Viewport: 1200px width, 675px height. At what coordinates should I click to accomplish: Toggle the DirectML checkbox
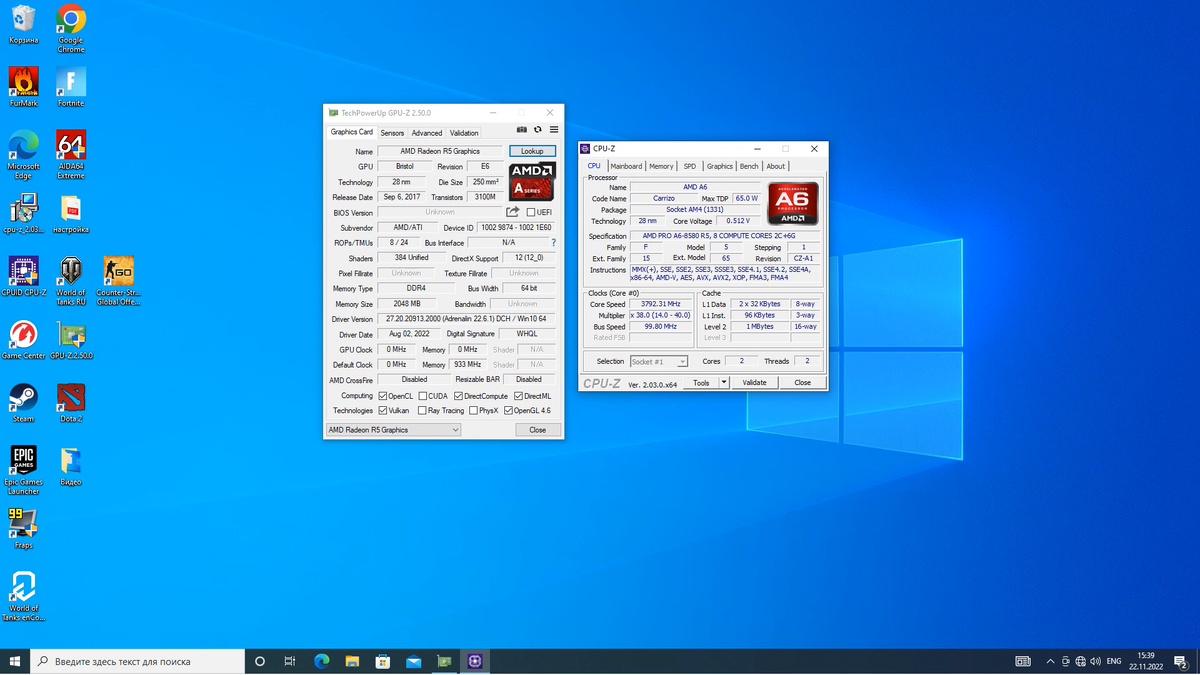(517, 396)
